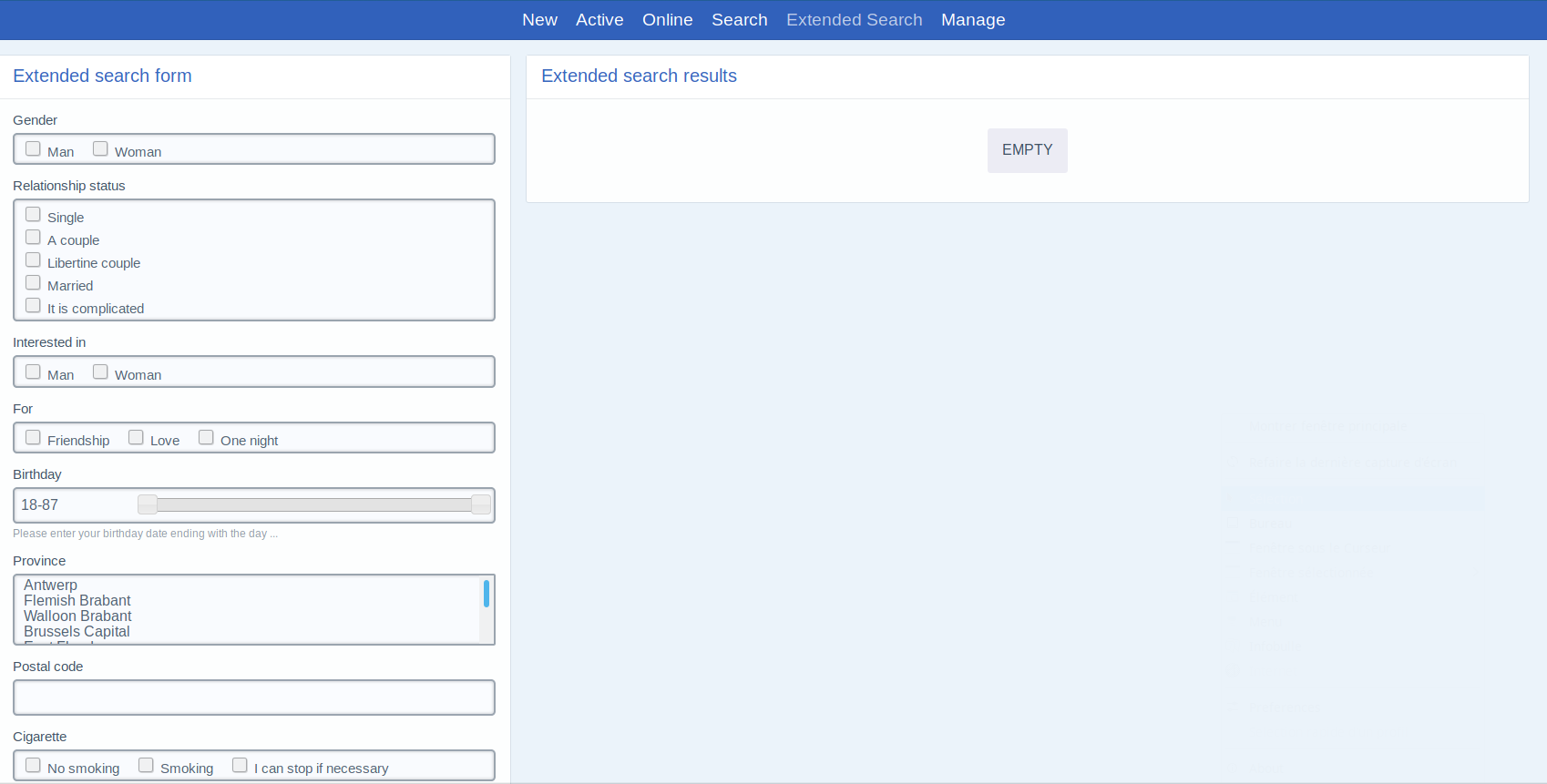Click the right handle of Birthday slider
Screen dimensions: 1547x784
481,504
